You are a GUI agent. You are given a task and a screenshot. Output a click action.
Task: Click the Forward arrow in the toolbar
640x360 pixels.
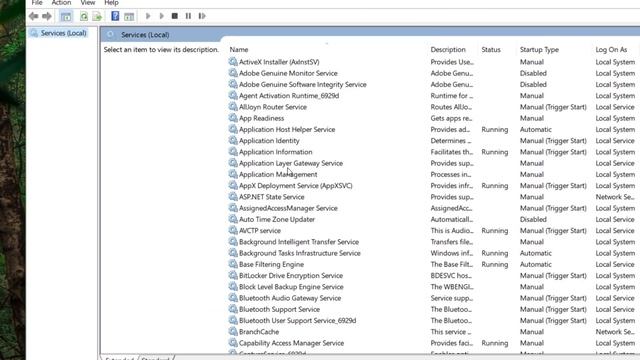coord(47,16)
